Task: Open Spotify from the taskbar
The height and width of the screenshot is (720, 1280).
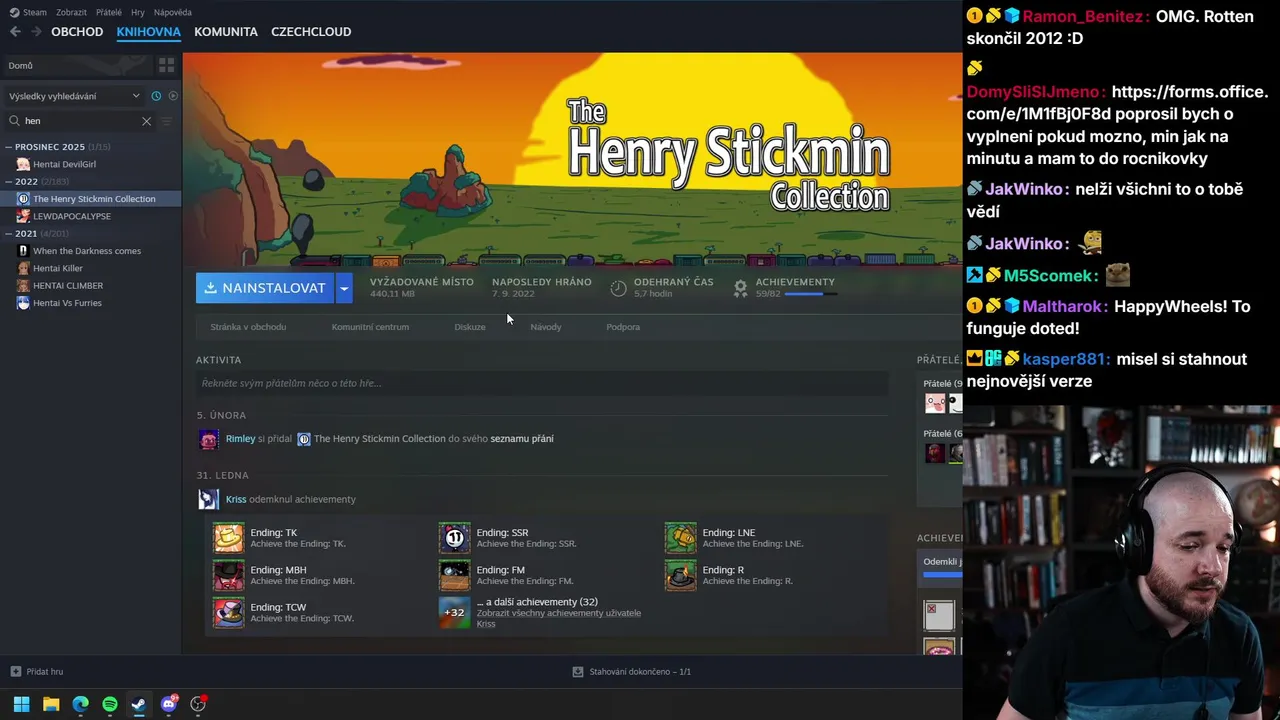Action: pos(110,704)
